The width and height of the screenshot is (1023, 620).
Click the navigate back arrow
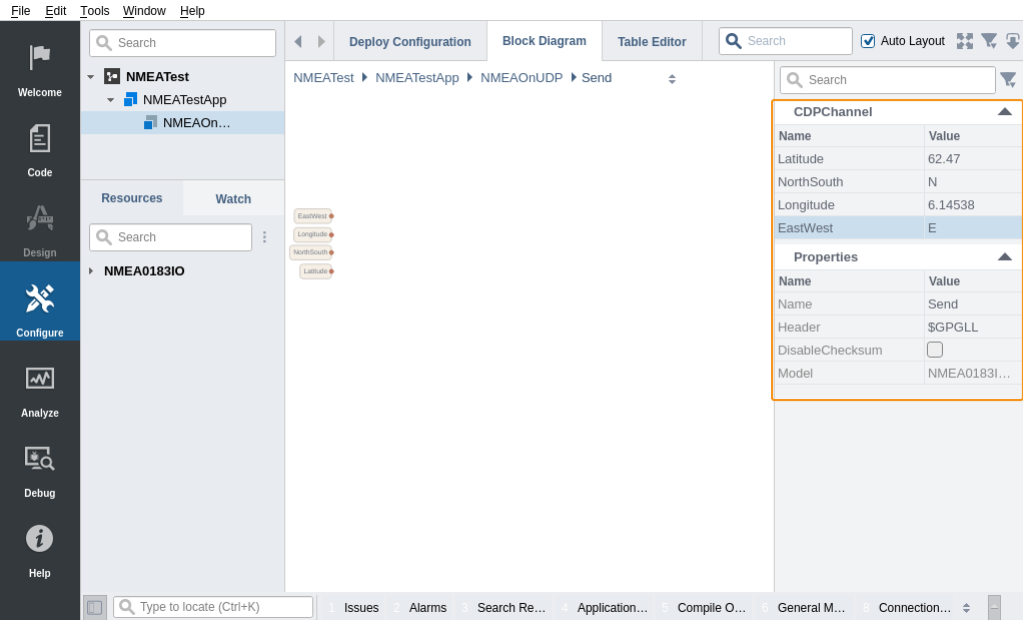click(298, 42)
